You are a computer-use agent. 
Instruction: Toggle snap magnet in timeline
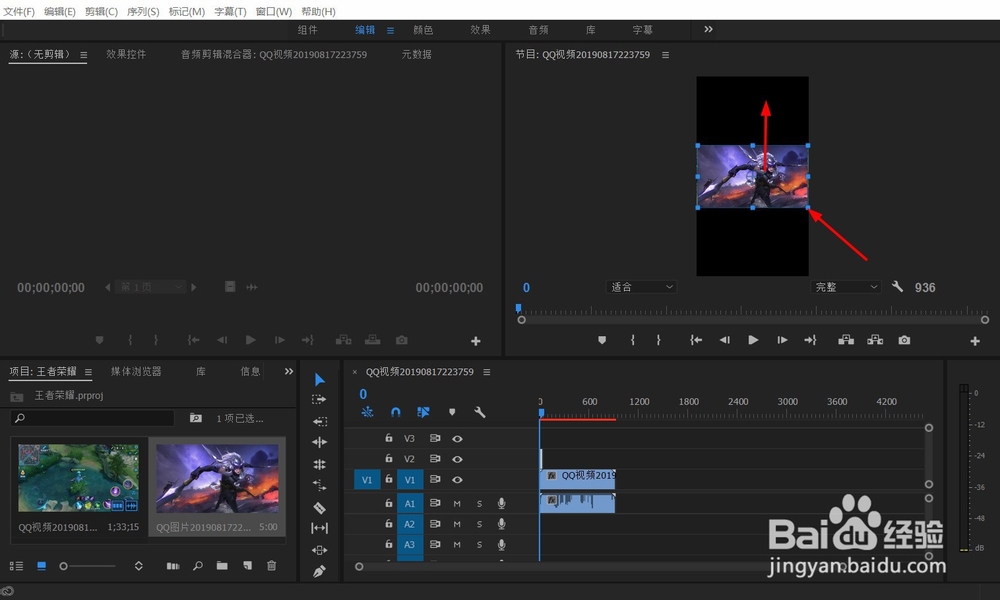point(395,413)
